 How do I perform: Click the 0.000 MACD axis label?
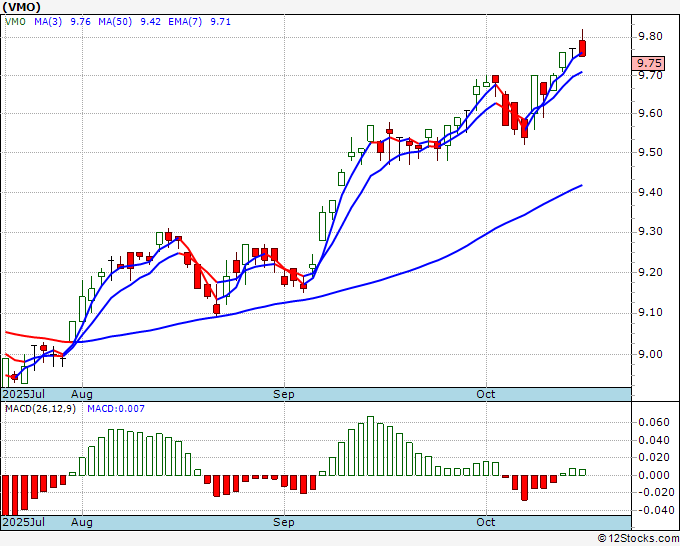[x=654, y=475]
